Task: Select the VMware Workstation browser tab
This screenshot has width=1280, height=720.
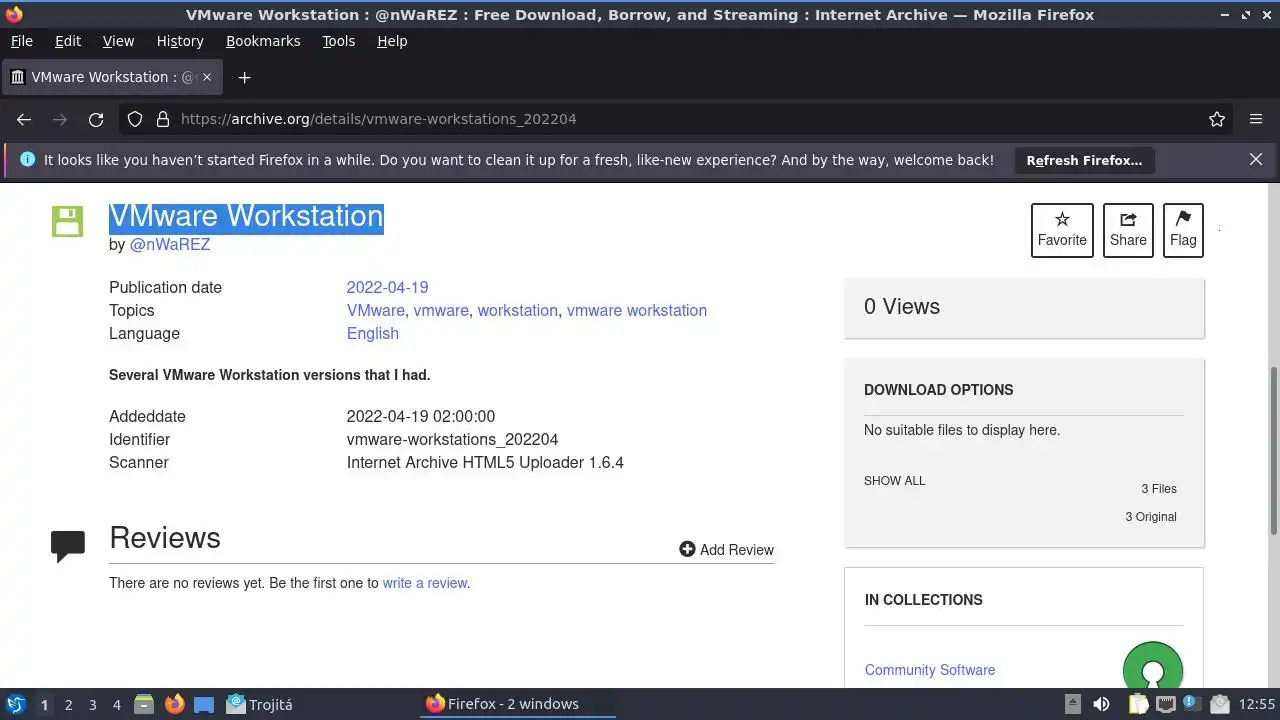Action: coord(110,77)
